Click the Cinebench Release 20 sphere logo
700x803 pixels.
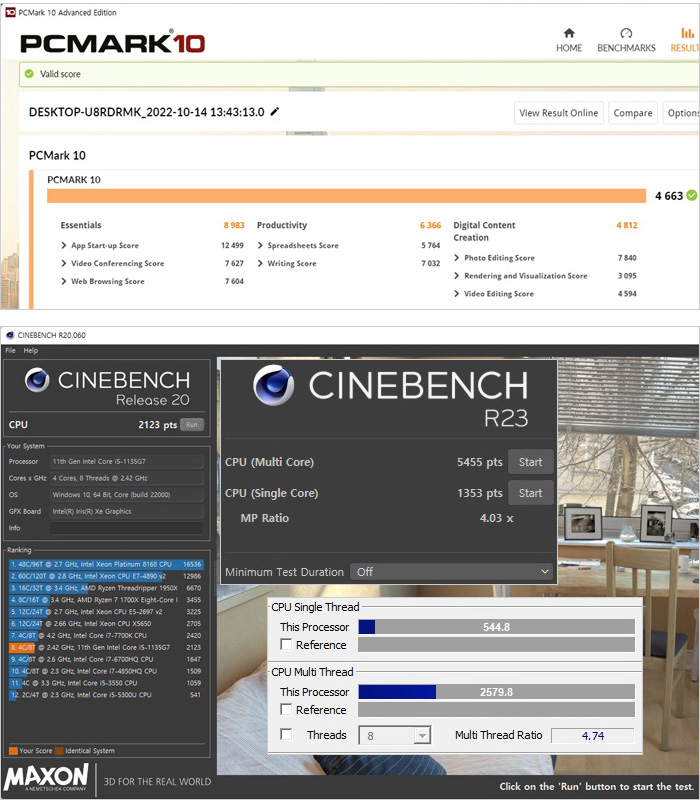[x=37, y=381]
